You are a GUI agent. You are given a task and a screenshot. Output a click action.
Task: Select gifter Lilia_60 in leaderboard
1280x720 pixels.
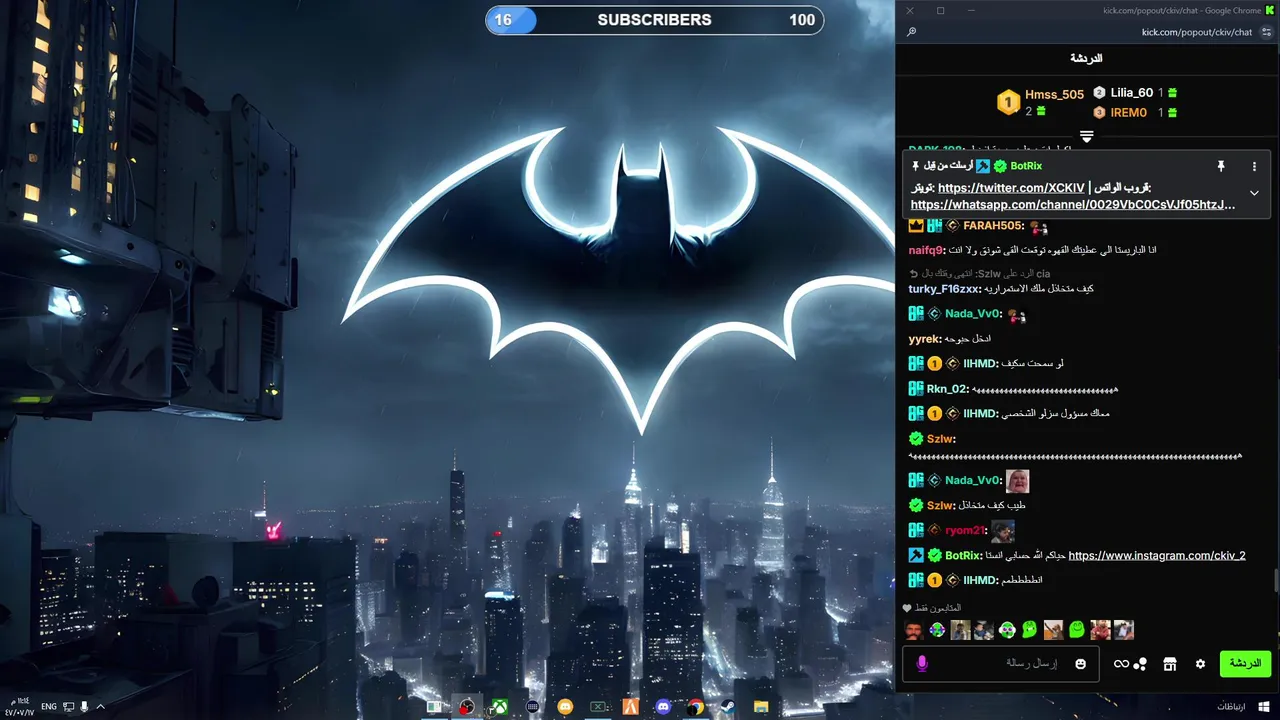pos(1131,92)
